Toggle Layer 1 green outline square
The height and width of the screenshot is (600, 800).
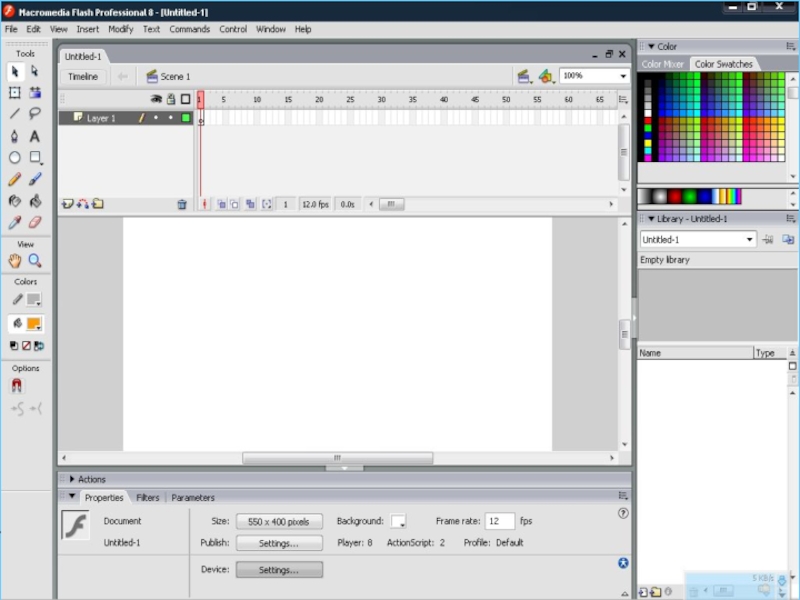[186, 118]
